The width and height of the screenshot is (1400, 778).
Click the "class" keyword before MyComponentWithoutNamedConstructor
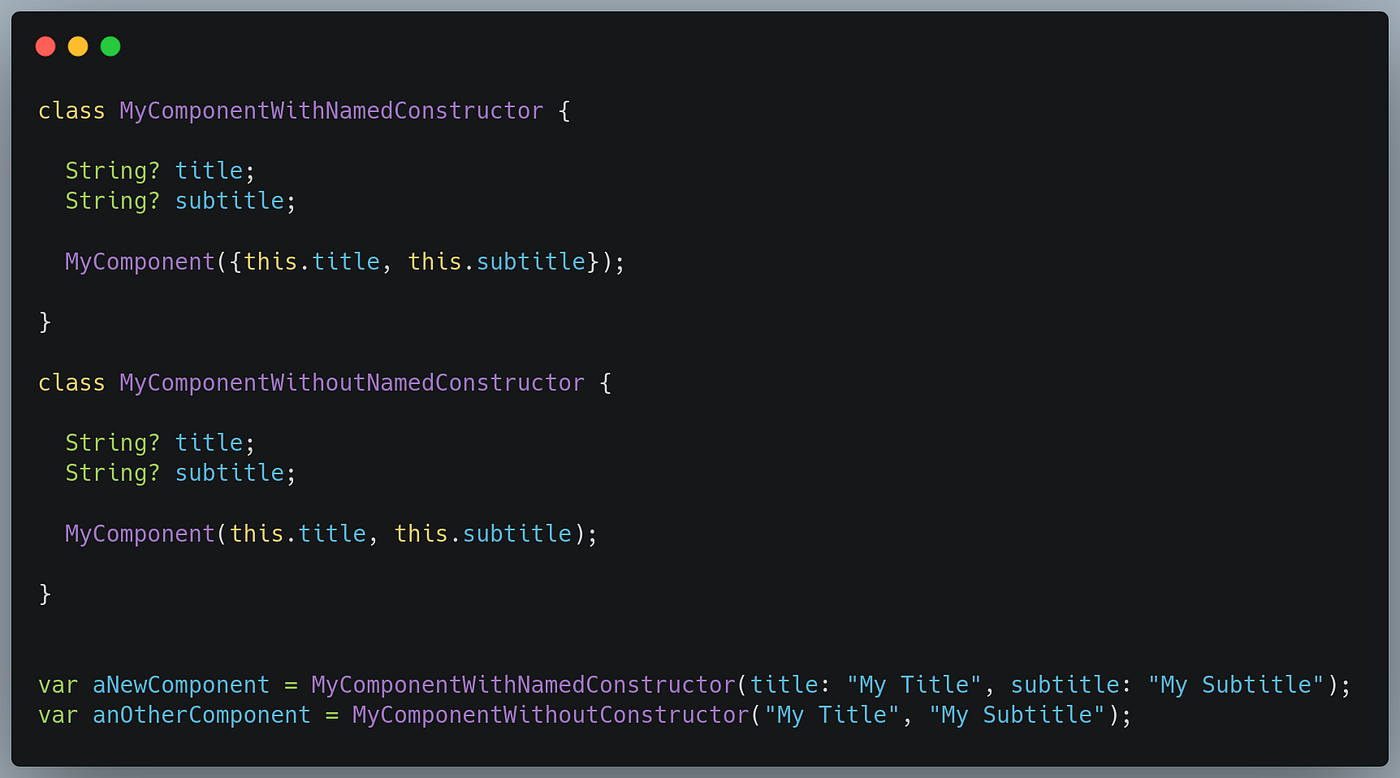72,382
